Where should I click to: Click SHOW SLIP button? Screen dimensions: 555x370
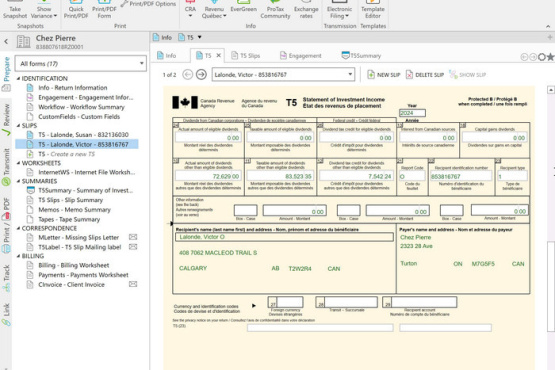[468, 75]
